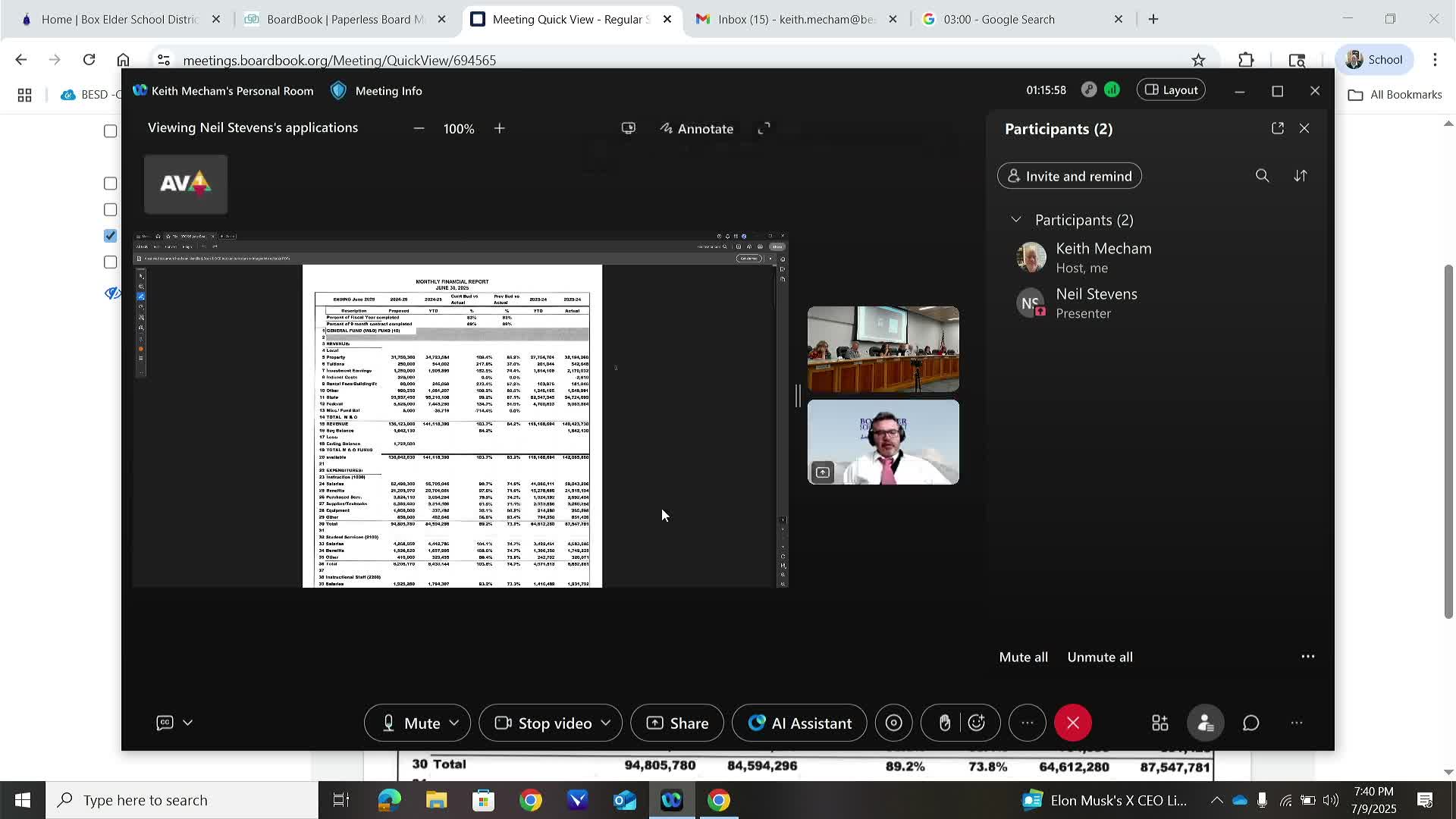The image size is (1456, 819).
Task: Open the Mute audio options arrow
Action: (454, 723)
